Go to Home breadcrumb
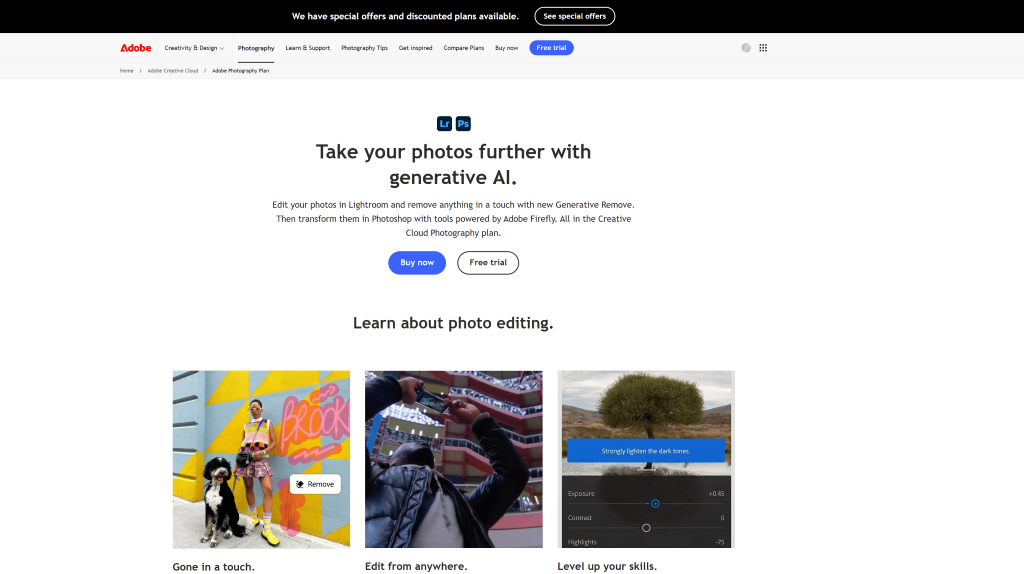The width and height of the screenshot is (1024, 574). click(x=127, y=71)
